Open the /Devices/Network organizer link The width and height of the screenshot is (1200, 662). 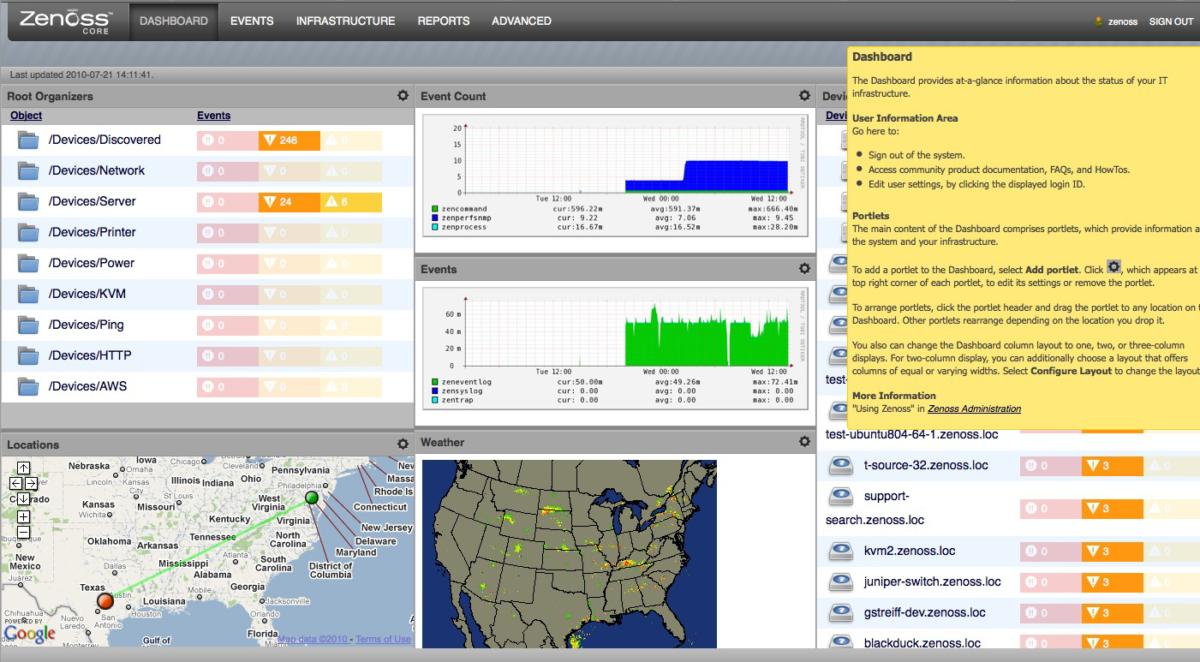pos(97,171)
